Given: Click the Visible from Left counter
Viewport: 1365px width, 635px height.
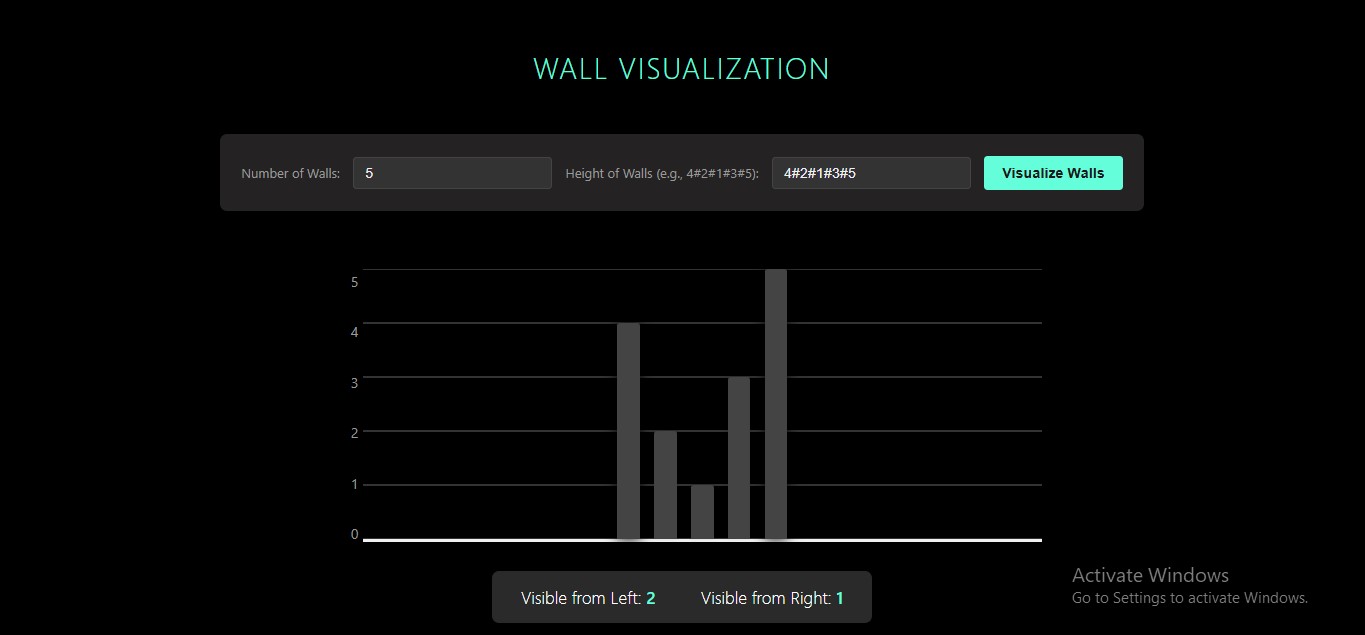Looking at the screenshot, I should 586,597.
